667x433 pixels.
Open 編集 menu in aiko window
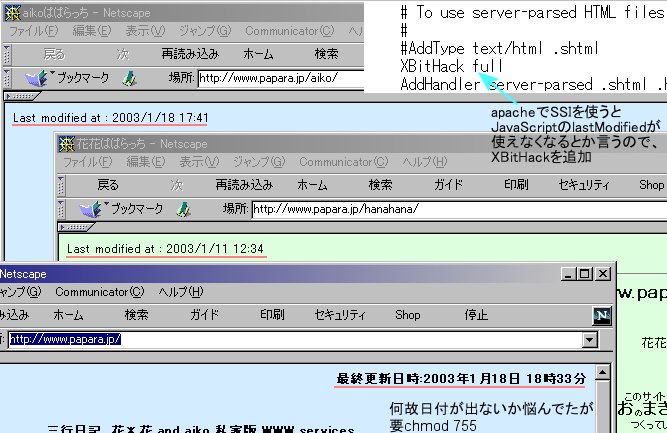tap(91, 31)
